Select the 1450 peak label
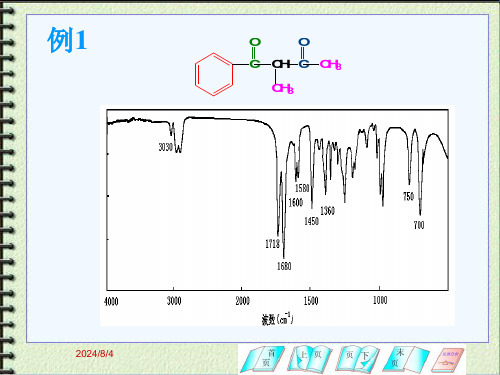The image size is (500, 375). click(312, 221)
